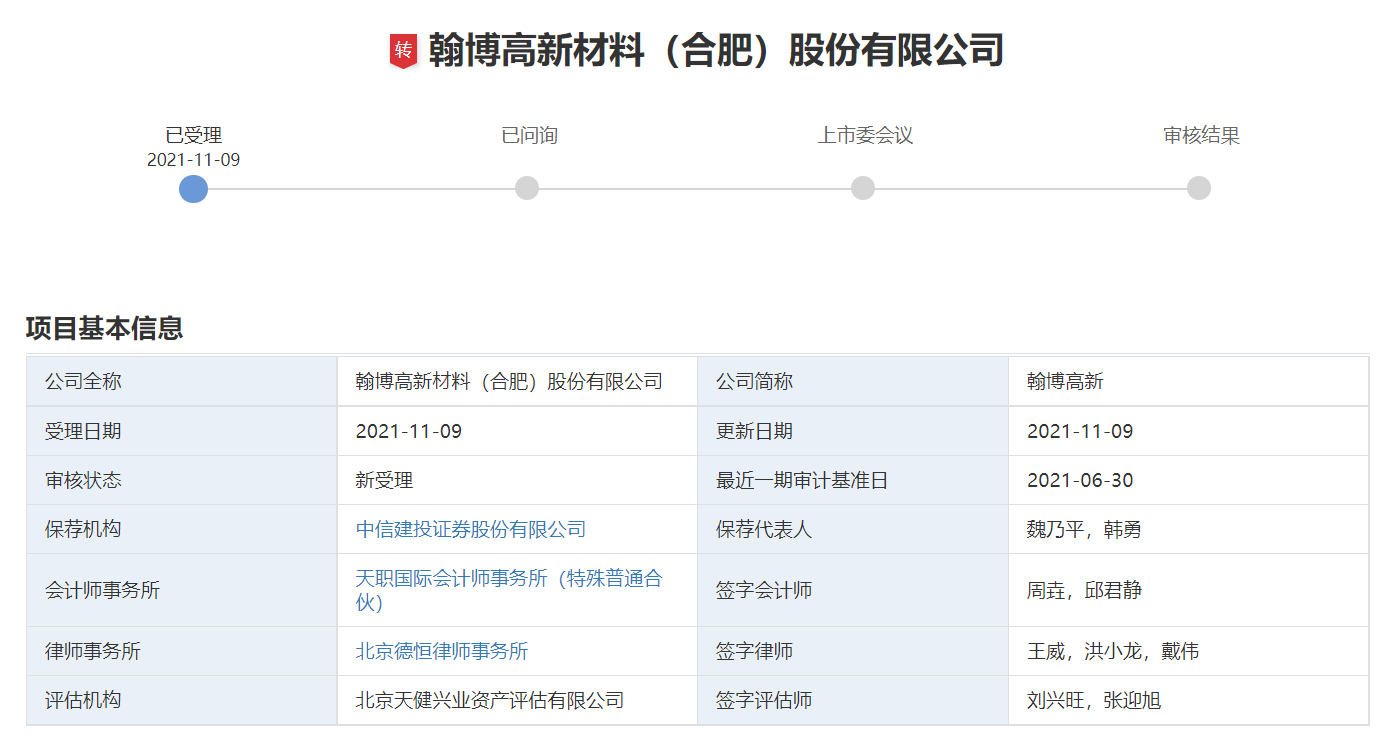This screenshot has height=741, width=1382.
Task: Click the 刘兴旺，张迎旭 value cell
Action: tap(1188, 700)
